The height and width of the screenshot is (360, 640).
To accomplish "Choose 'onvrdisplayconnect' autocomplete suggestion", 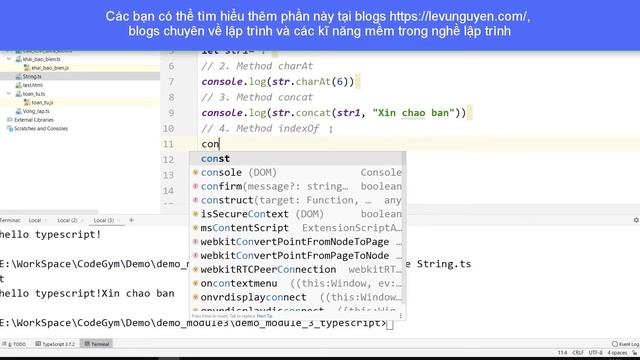I will pyautogui.click(x=297, y=298).
